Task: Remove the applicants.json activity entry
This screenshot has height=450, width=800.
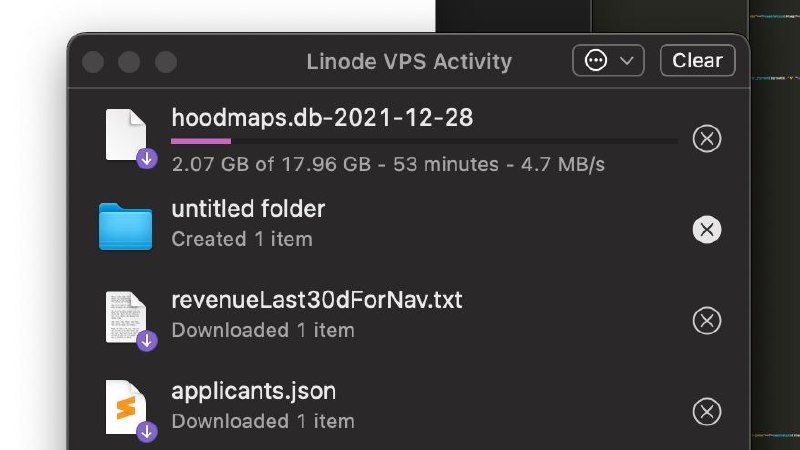Action: pos(707,411)
